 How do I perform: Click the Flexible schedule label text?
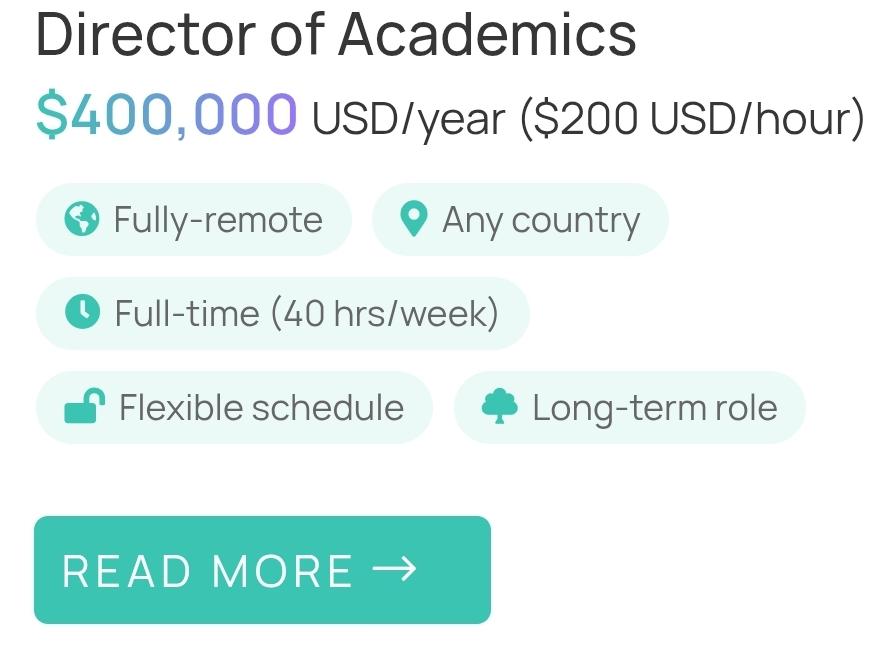[x=262, y=407]
